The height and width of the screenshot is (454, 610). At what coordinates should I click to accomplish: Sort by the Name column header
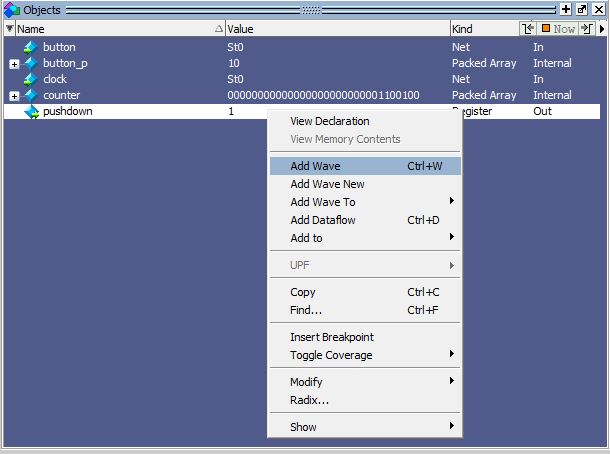click(x=119, y=29)
